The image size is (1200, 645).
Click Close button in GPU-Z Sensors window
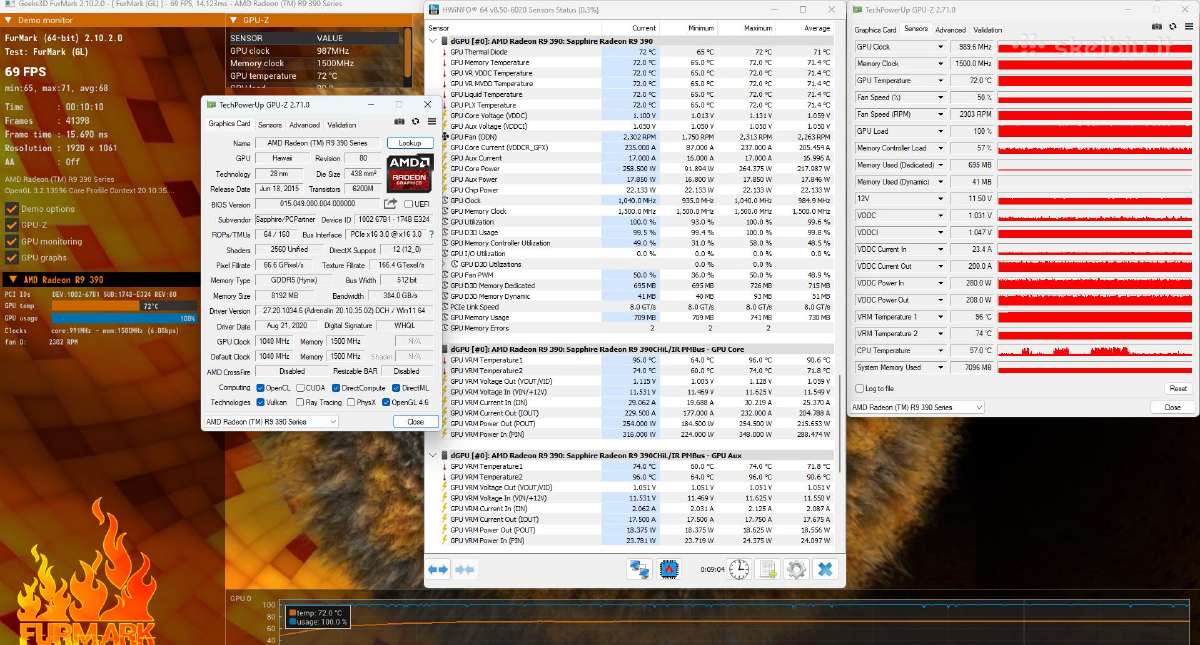[x=1172, y=407]
